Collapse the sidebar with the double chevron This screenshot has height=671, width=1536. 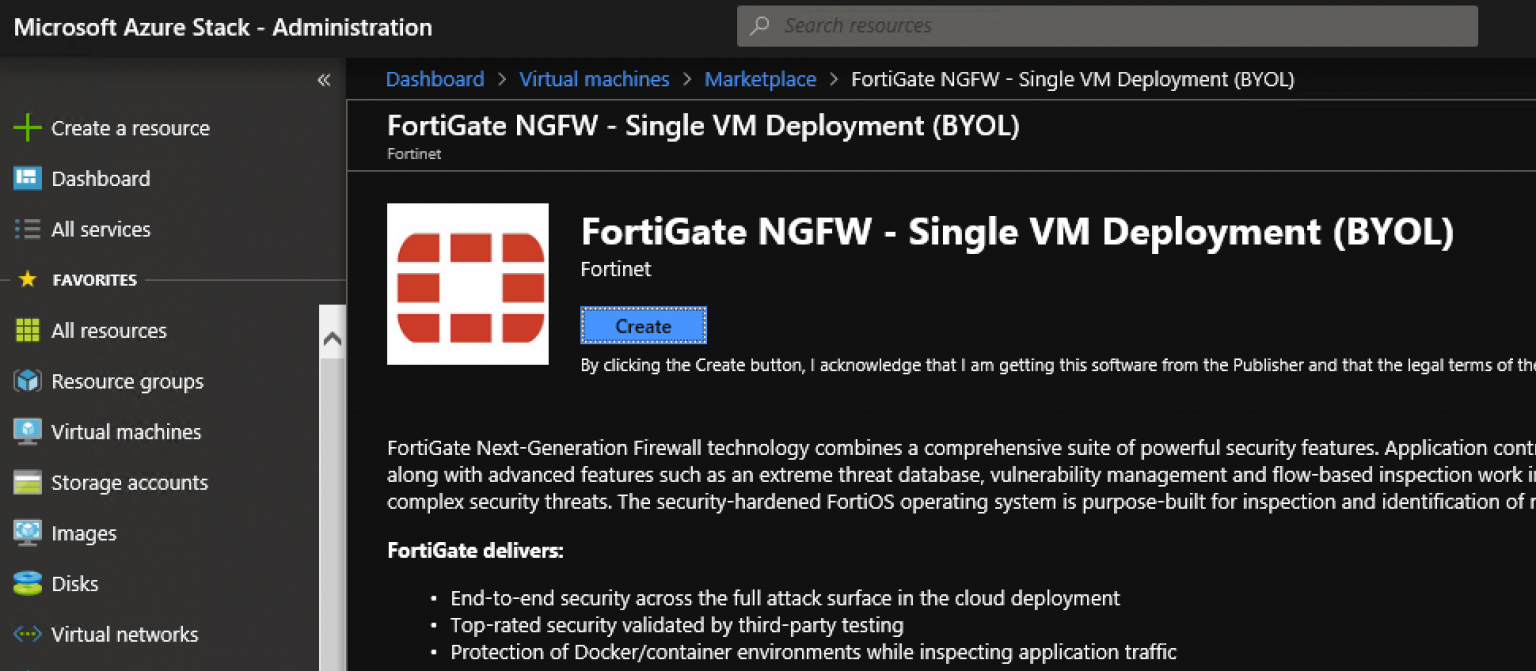pyautogui.click(x=322, y=78)
